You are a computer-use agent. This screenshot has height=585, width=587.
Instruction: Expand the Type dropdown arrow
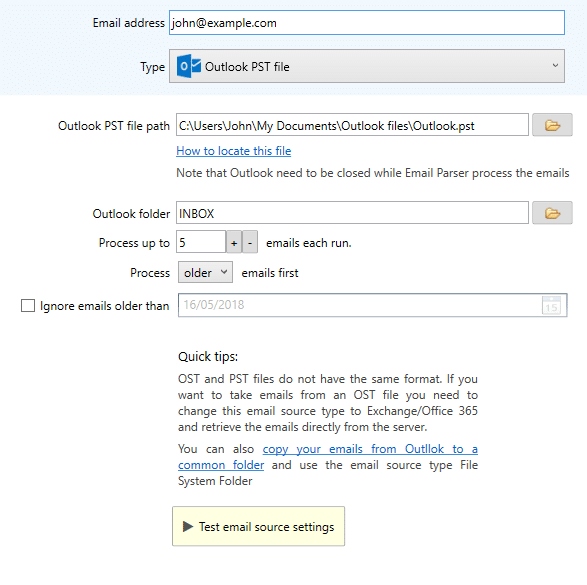555,66
